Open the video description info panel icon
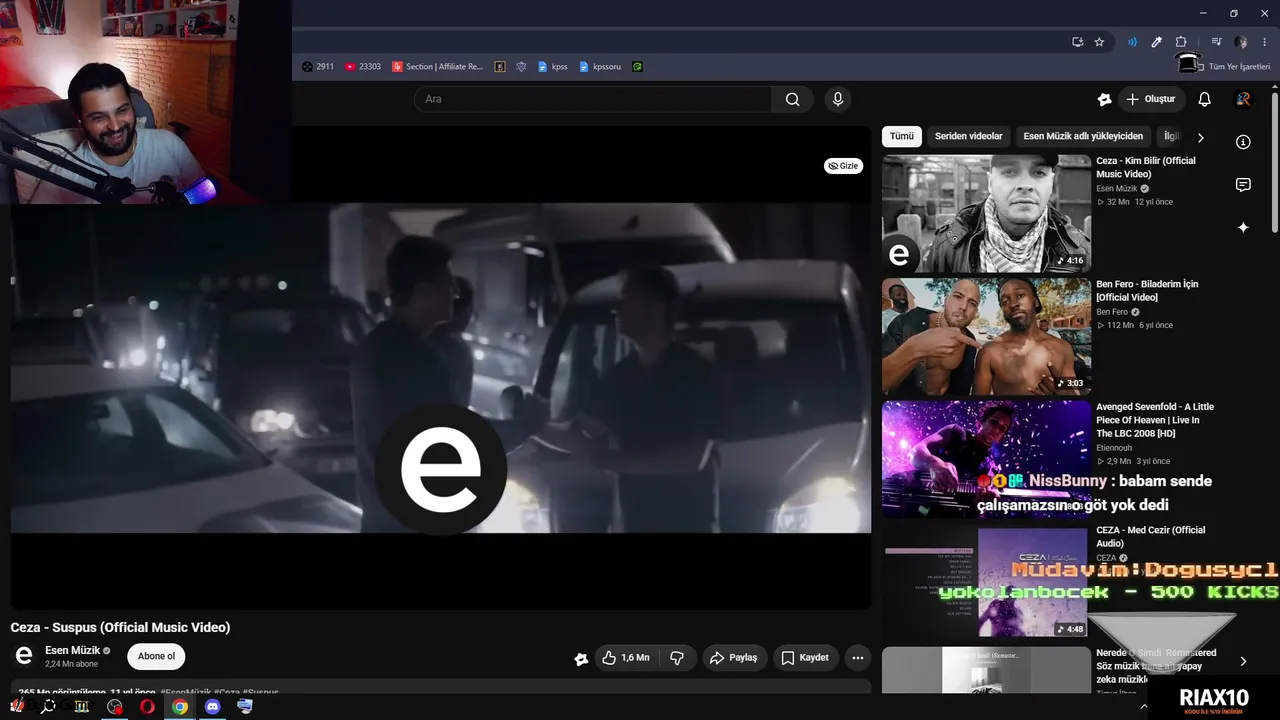1280x720 pixels. coord(1243,142)
